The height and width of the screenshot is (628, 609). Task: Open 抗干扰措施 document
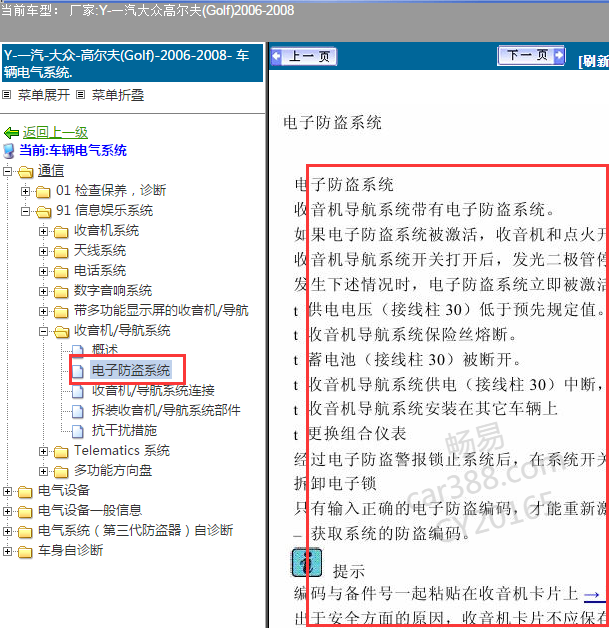coord(125,430)
